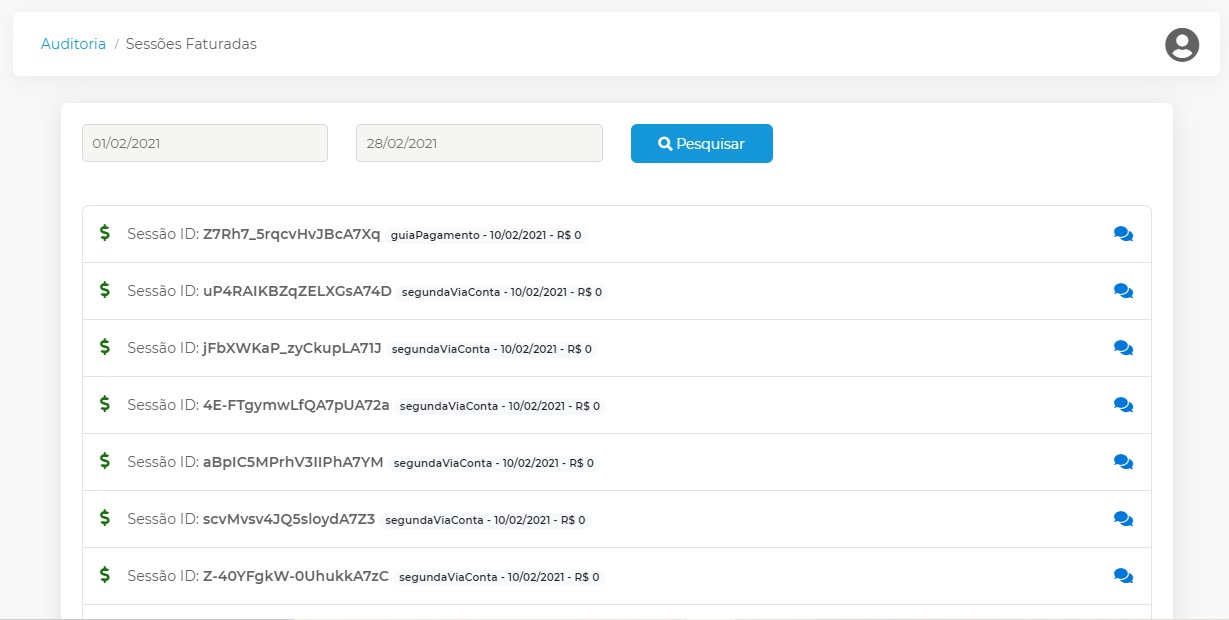Click segundaViaConta badge of session Z-40YFgkW-0UhukkA7zC
Image resolution: width=1229 pixels, height=620 pixels.
pos(500,577)
